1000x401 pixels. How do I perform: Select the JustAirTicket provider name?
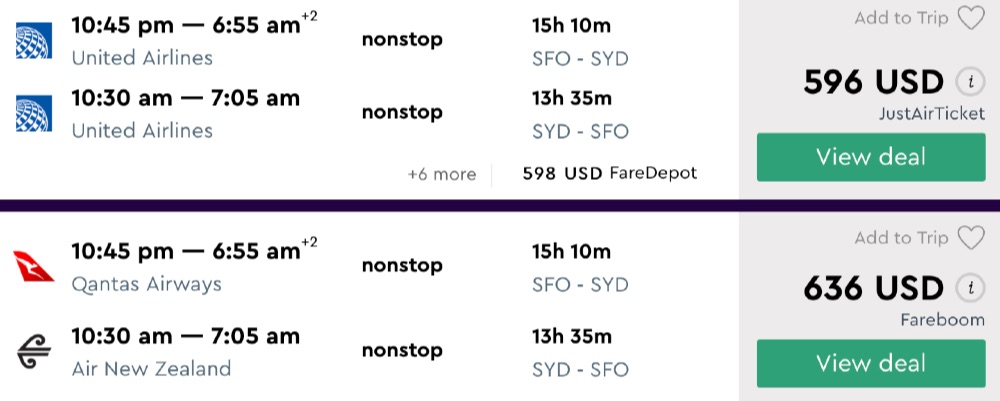[x=932, y=115]
